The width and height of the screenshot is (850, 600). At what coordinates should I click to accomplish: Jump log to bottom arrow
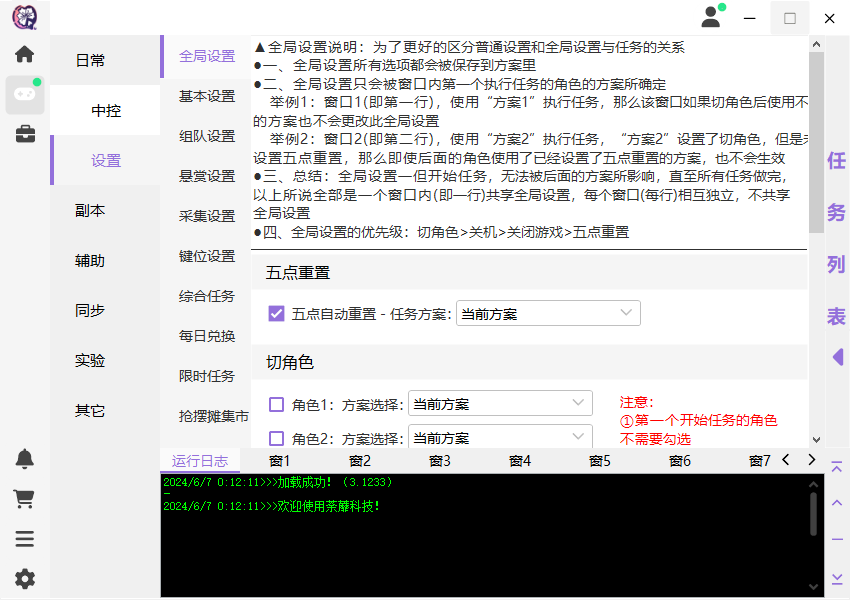pos(837,578)
